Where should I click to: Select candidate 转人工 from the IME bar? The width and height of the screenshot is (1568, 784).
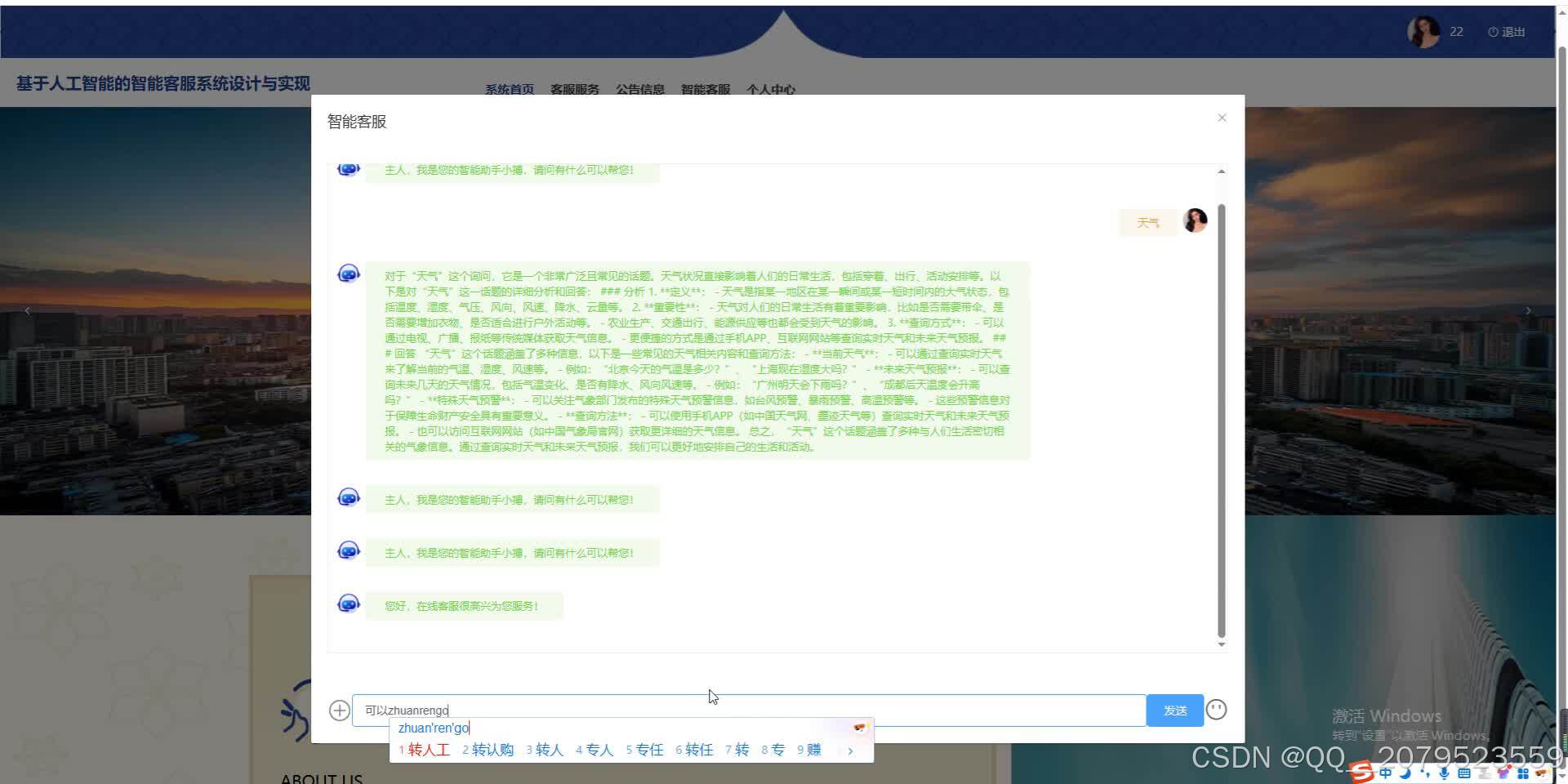coord(429,749)
